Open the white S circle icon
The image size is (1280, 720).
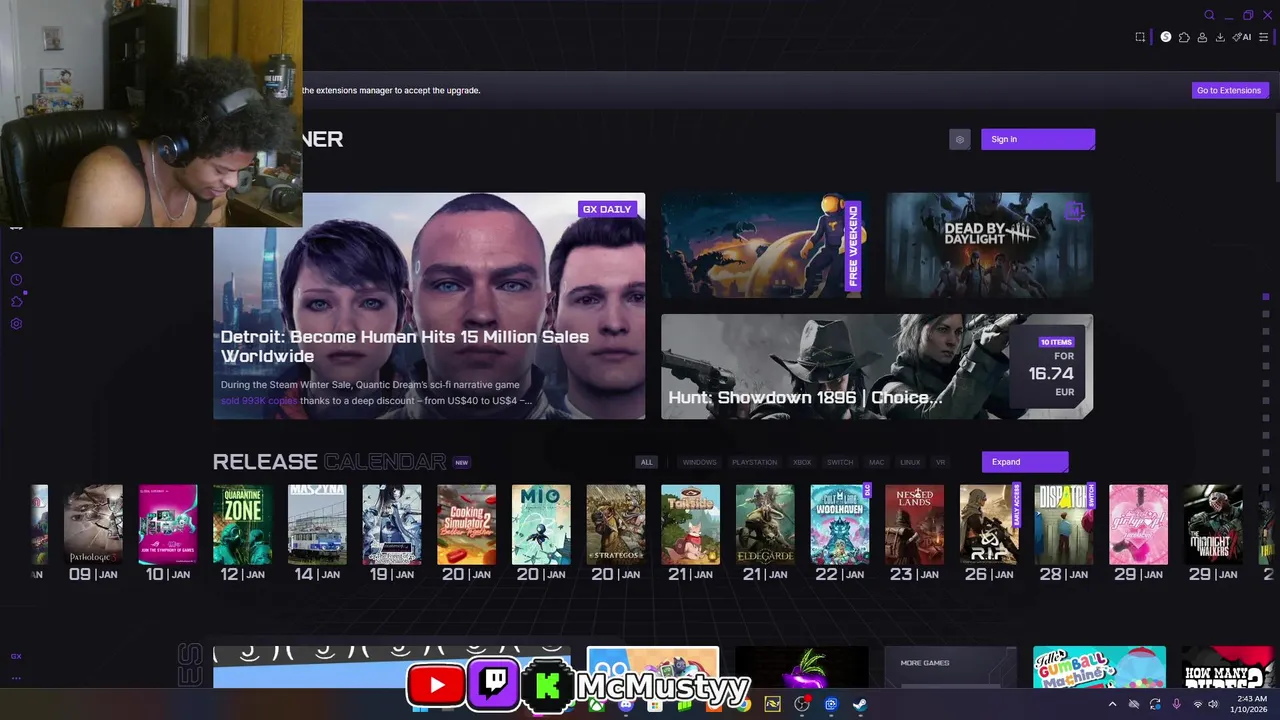(1166, 37)
